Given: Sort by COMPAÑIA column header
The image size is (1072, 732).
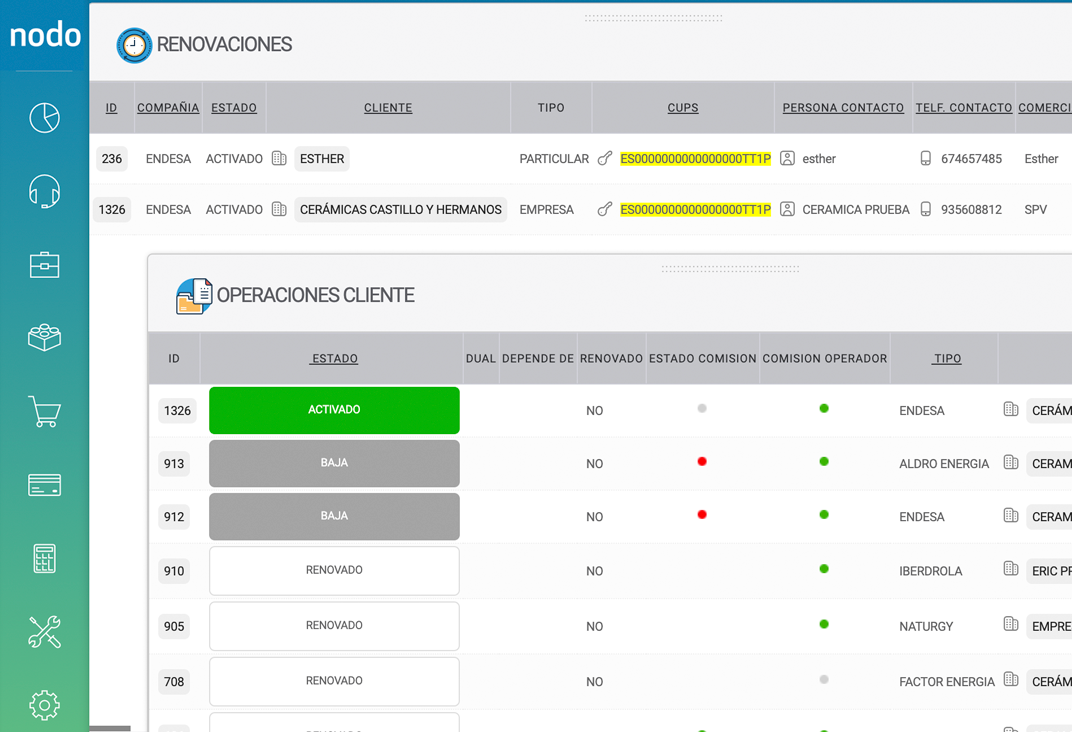Looking at the screenshot, I should (x=168, y=108).
